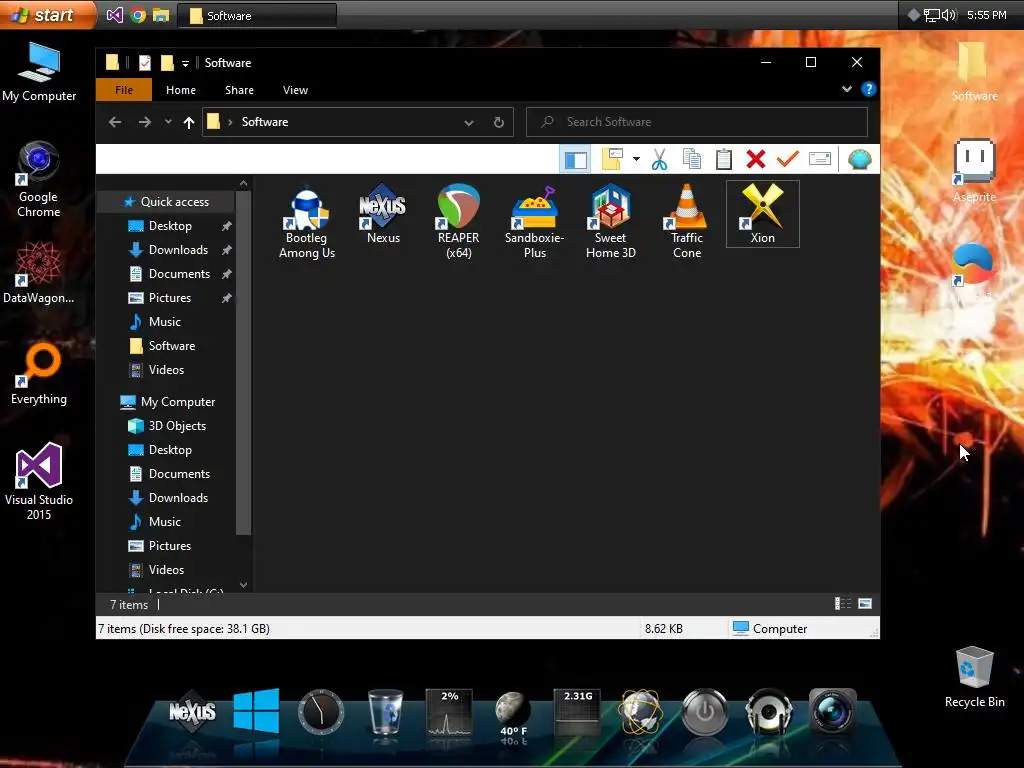The image size is (1024, 768).
Task: Click the blue Help question mark
Action: pos(868,89)
